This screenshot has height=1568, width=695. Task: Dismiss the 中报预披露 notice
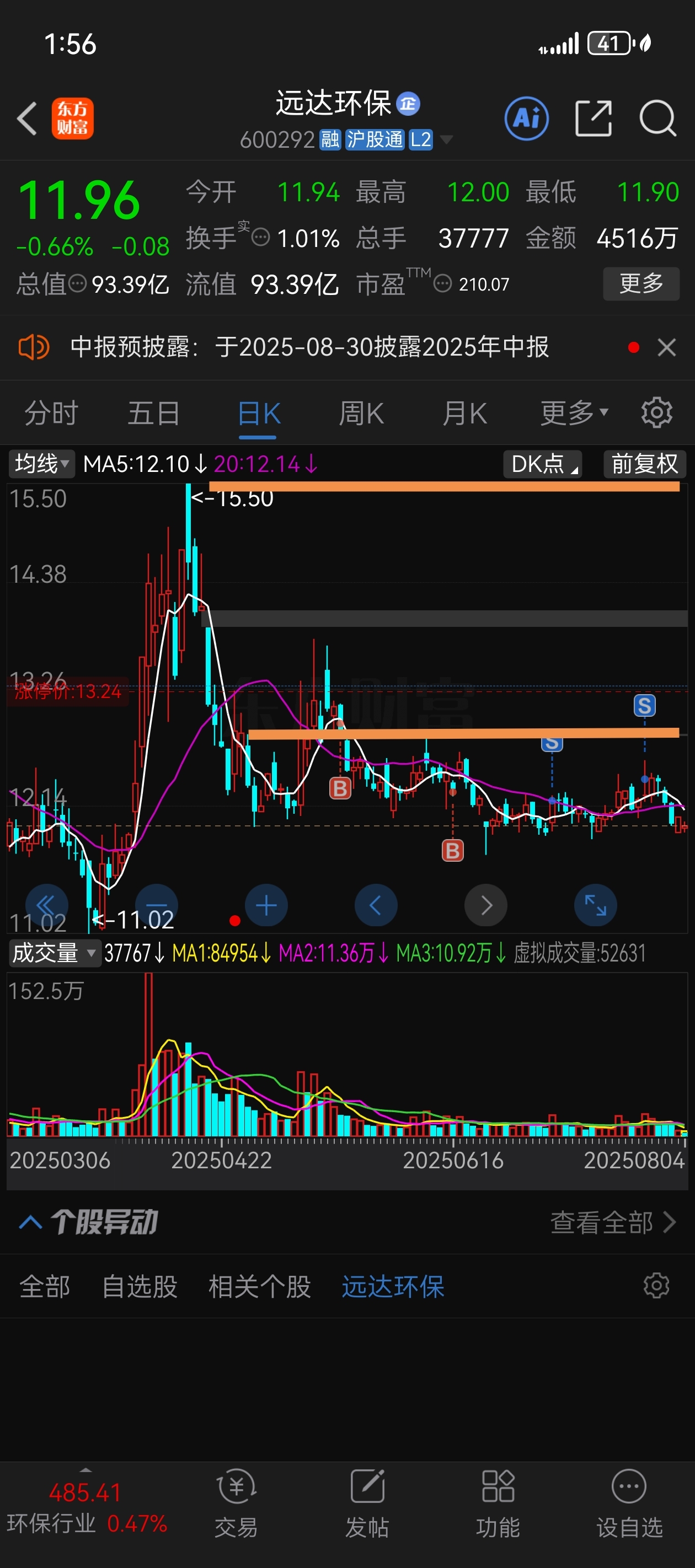(667, 347)
